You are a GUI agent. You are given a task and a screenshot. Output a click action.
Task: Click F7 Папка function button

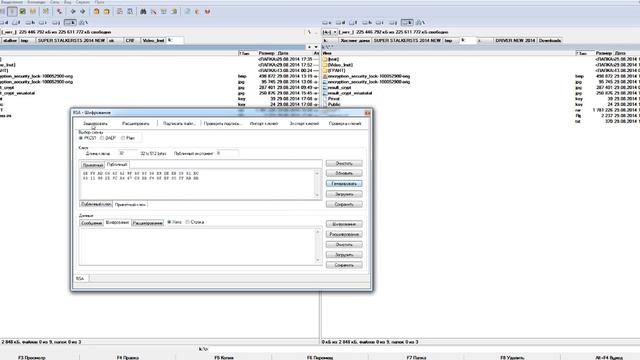(x=416, y=357)
